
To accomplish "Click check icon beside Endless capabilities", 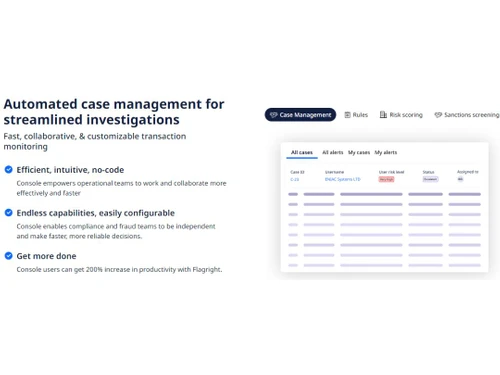I will coord(8,213).
